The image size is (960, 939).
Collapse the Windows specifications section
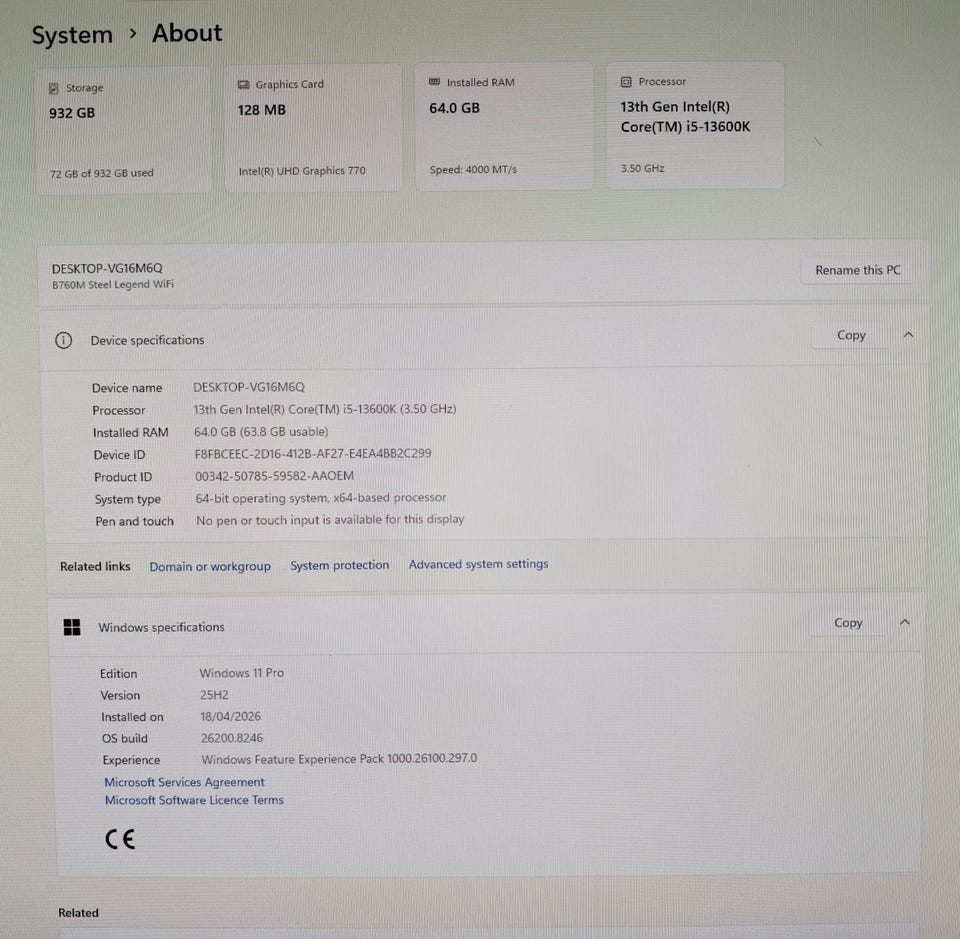tap(904, 623)
